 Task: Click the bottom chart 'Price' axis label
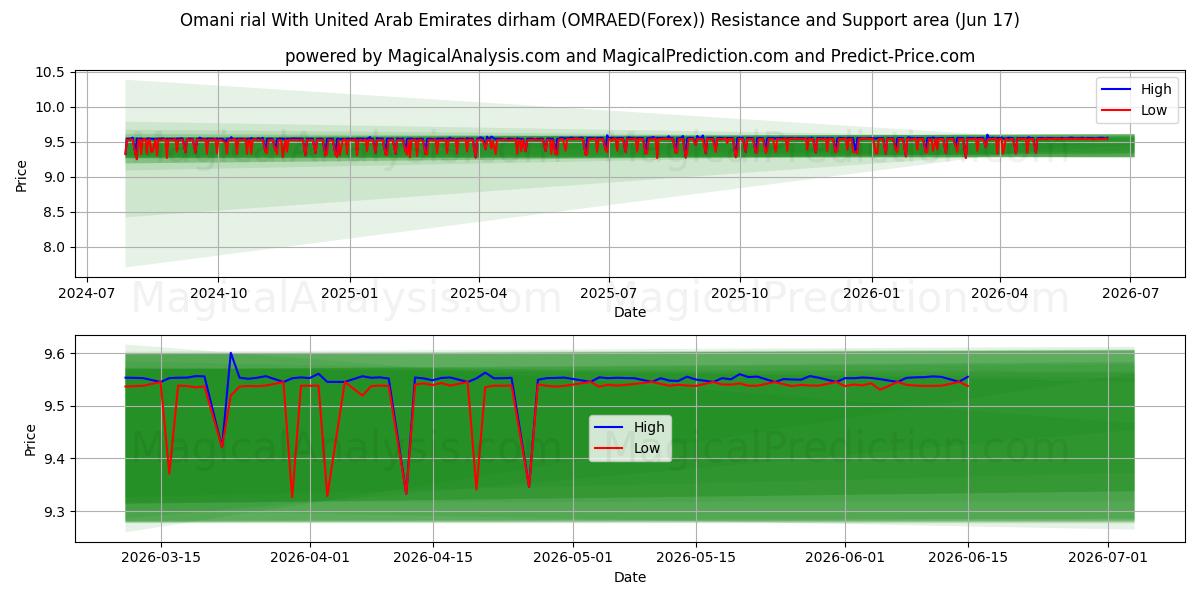[30, 440]
